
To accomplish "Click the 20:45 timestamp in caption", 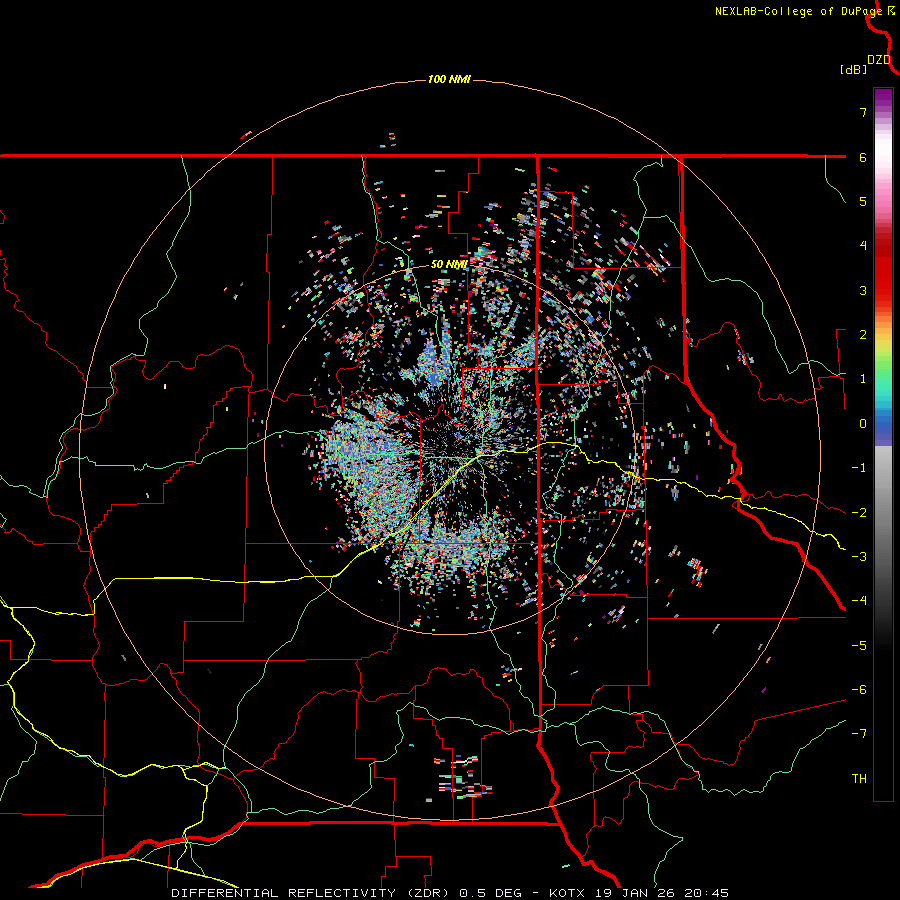I will click(x=706, y=893).
